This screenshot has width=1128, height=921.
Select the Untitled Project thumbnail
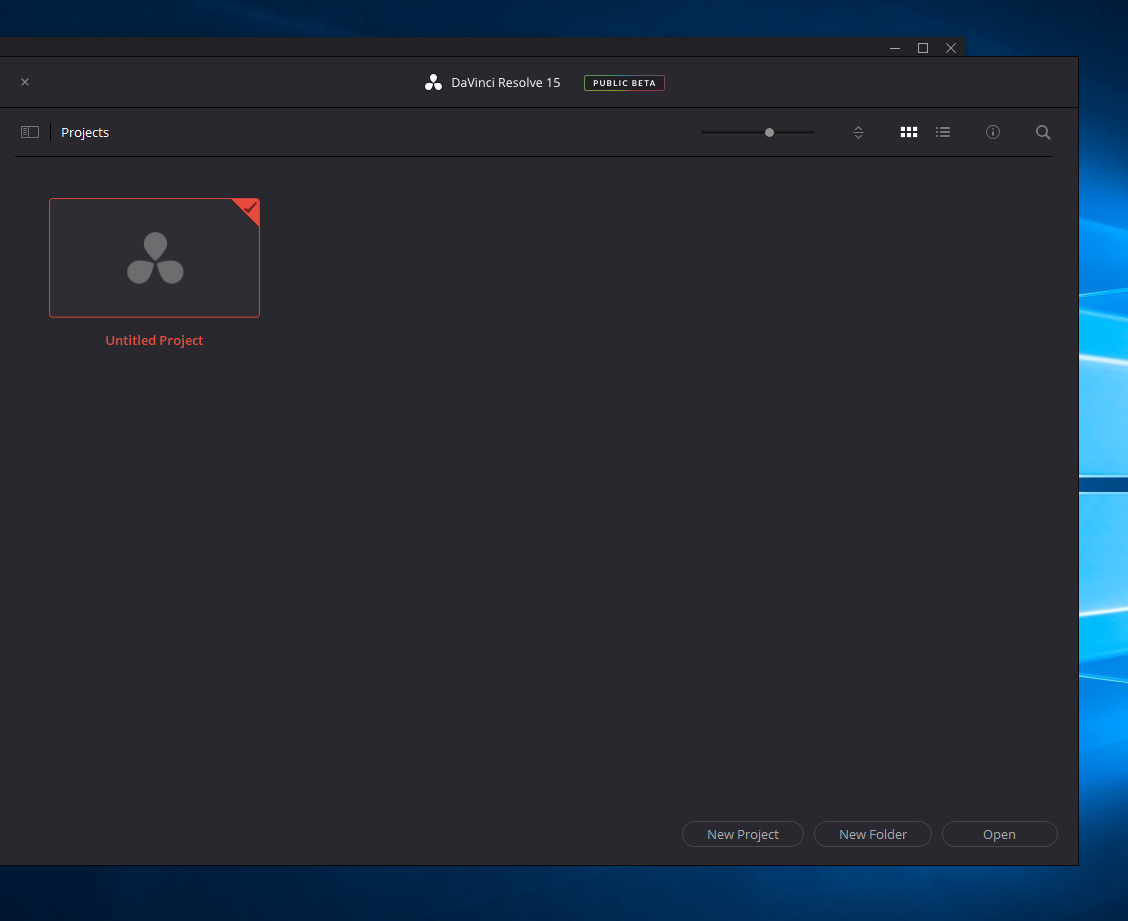(x=154, y=258)
